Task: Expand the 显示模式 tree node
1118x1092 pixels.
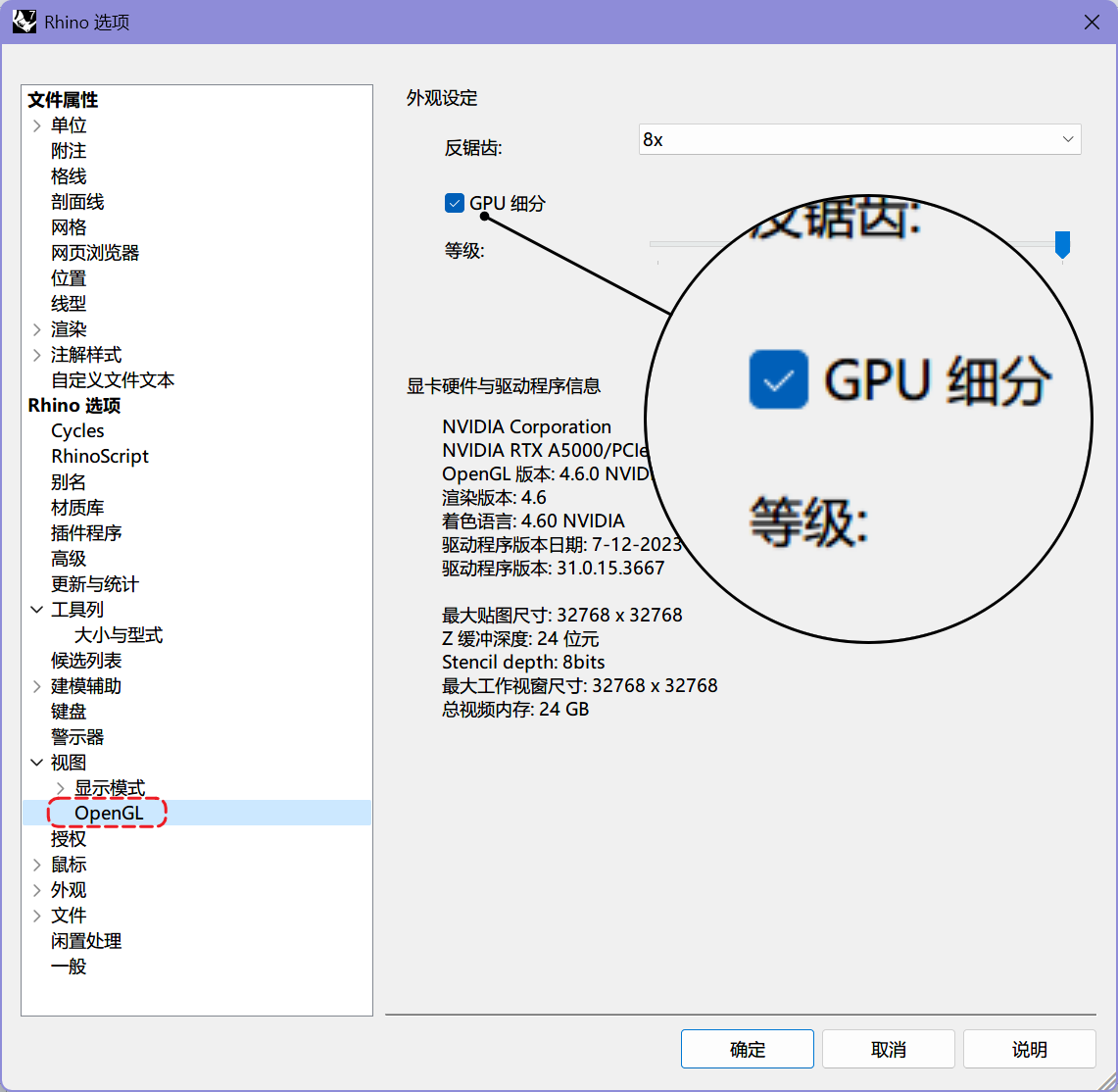Action: coord(61,788)
